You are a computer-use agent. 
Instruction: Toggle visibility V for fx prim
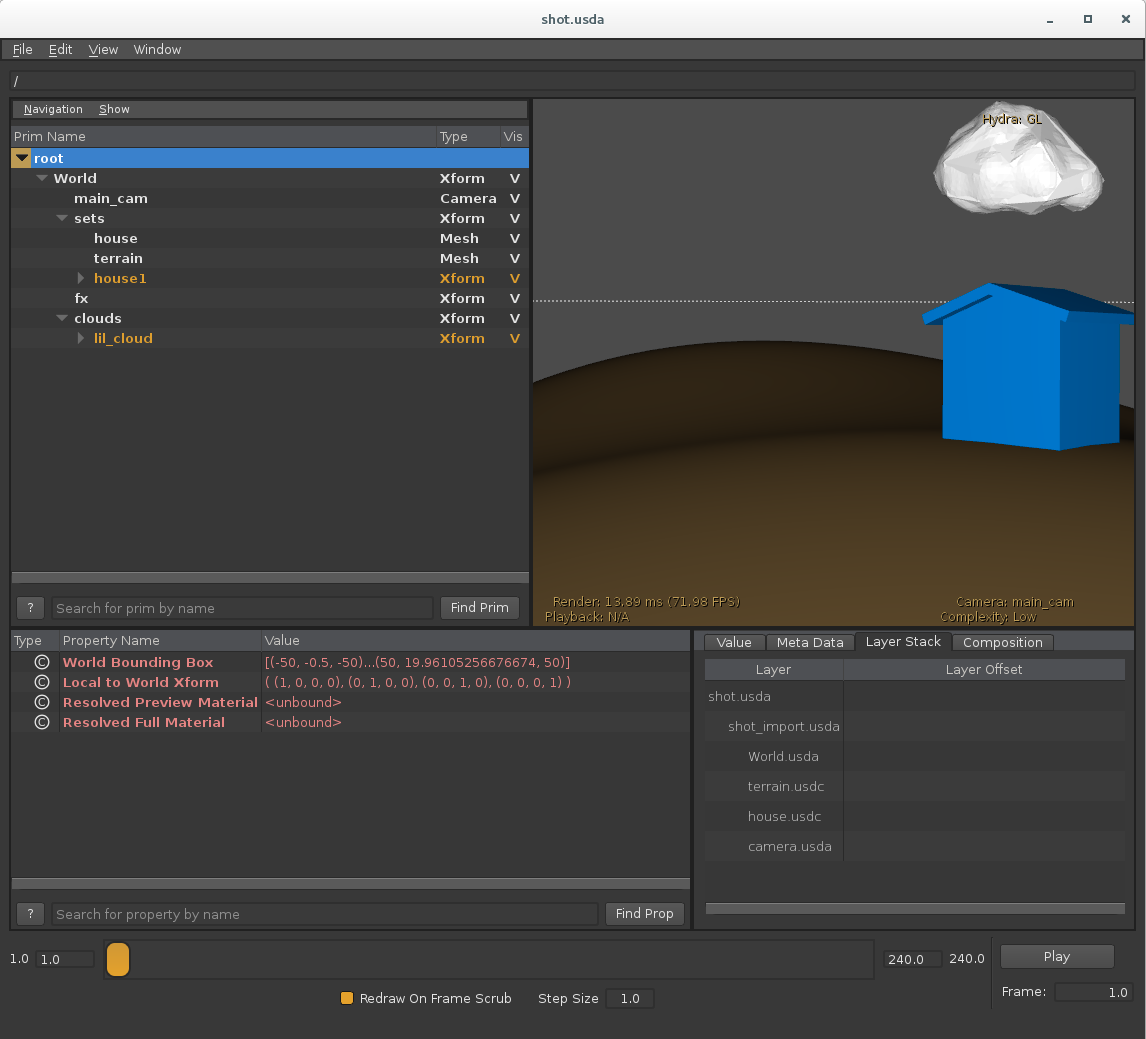(515, 298)
